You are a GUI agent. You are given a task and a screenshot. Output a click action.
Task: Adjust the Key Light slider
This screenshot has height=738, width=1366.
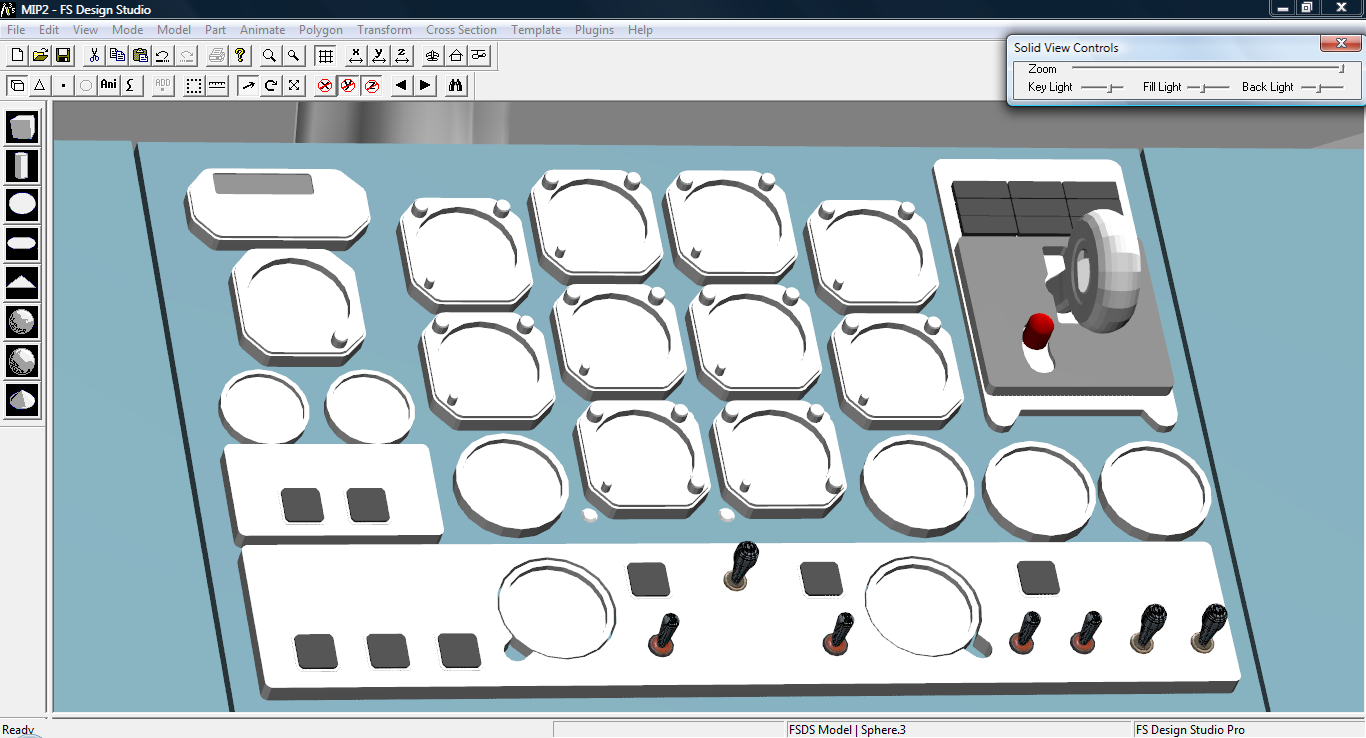tap(1103, 88)
